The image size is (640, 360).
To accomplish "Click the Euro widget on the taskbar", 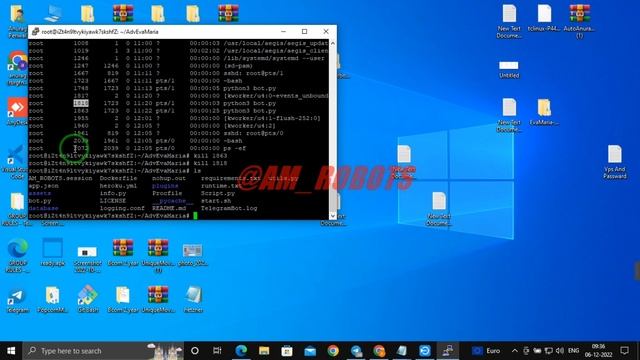I will 486,351.
